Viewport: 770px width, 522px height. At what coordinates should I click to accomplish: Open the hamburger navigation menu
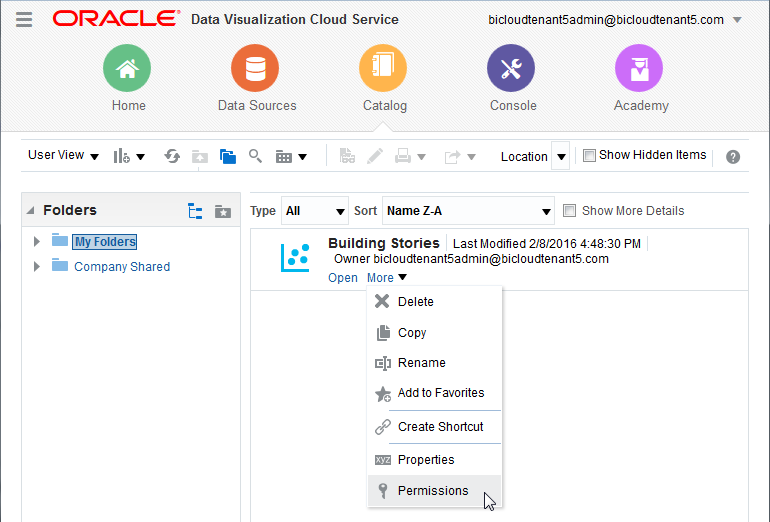(x=24, y=20)
